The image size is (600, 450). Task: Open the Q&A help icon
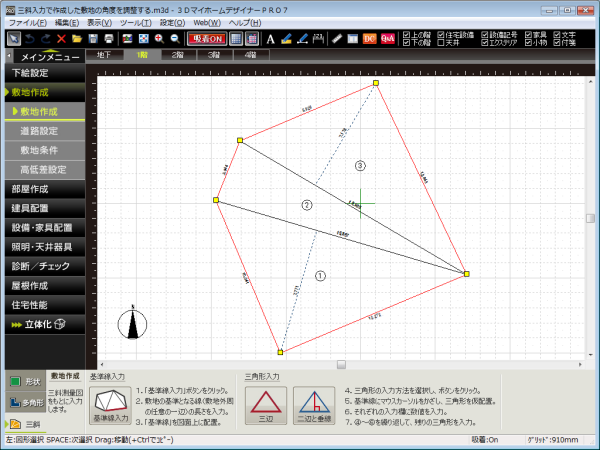tap(387, 38)
